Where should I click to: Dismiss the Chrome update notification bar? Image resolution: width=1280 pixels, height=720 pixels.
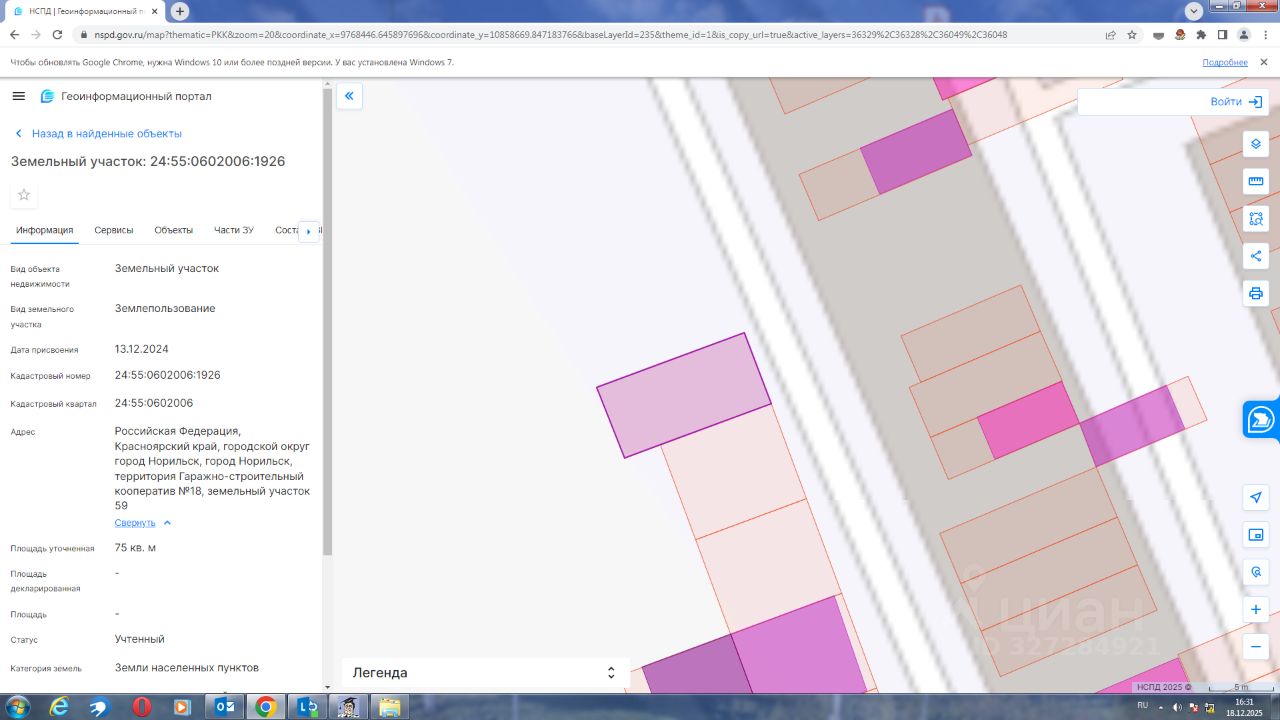pos(1265,62)
